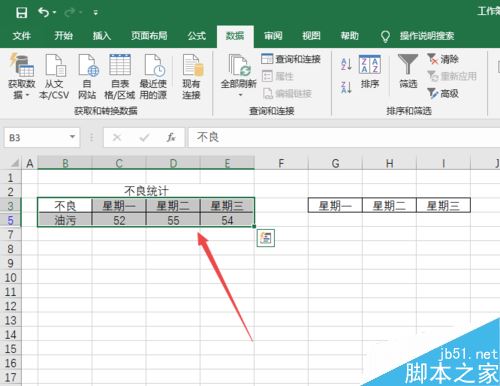Toggle the 筛选 funnel filter
This screenshot has width=500, height=386.
(408, 72)
